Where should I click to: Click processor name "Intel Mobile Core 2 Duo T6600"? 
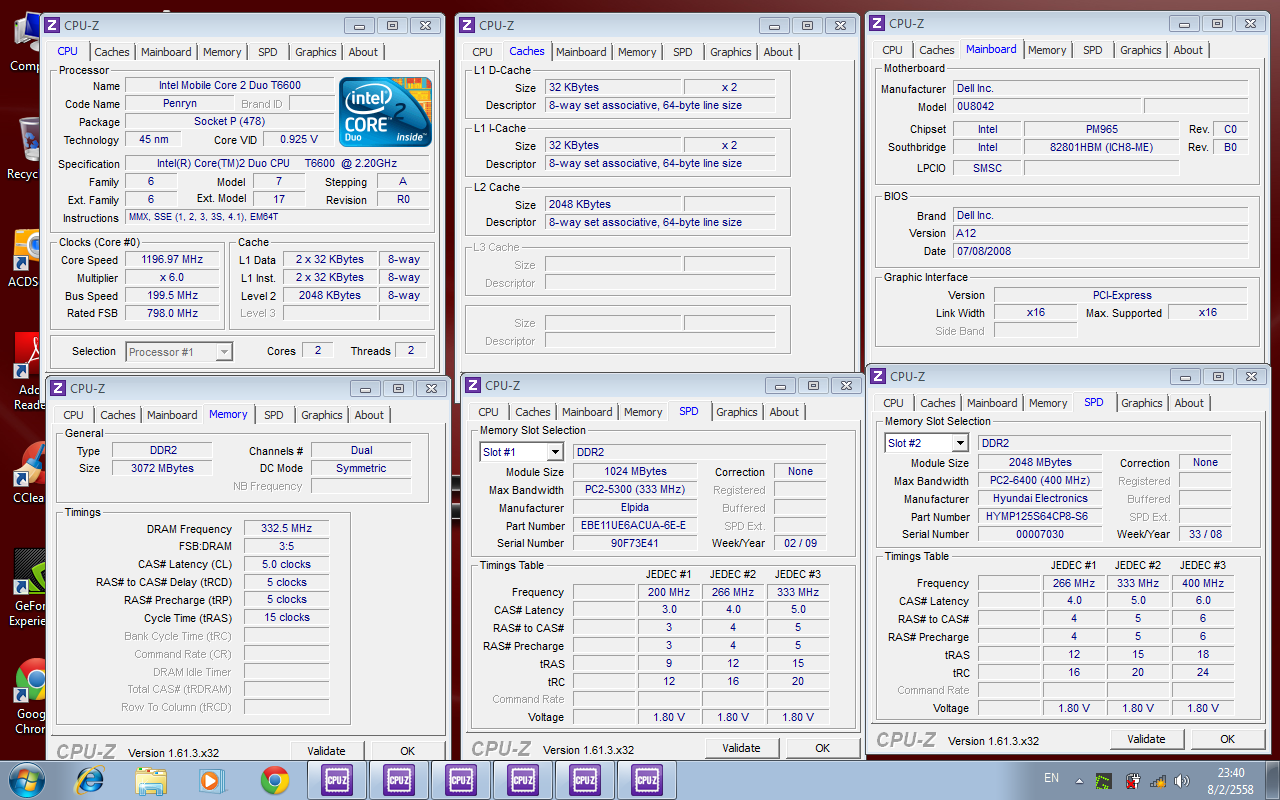tap(229, 86)
